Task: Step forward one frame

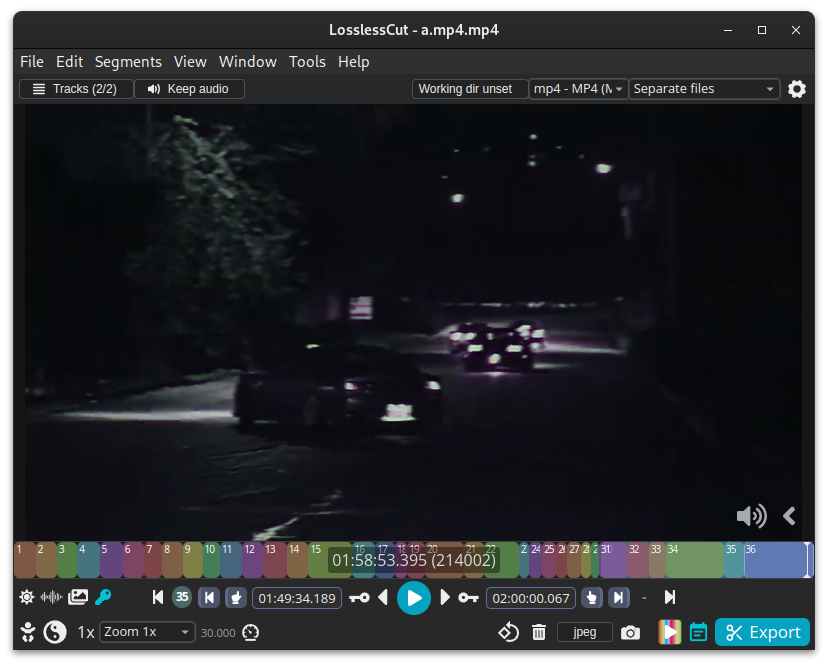Action: (445, 597)
